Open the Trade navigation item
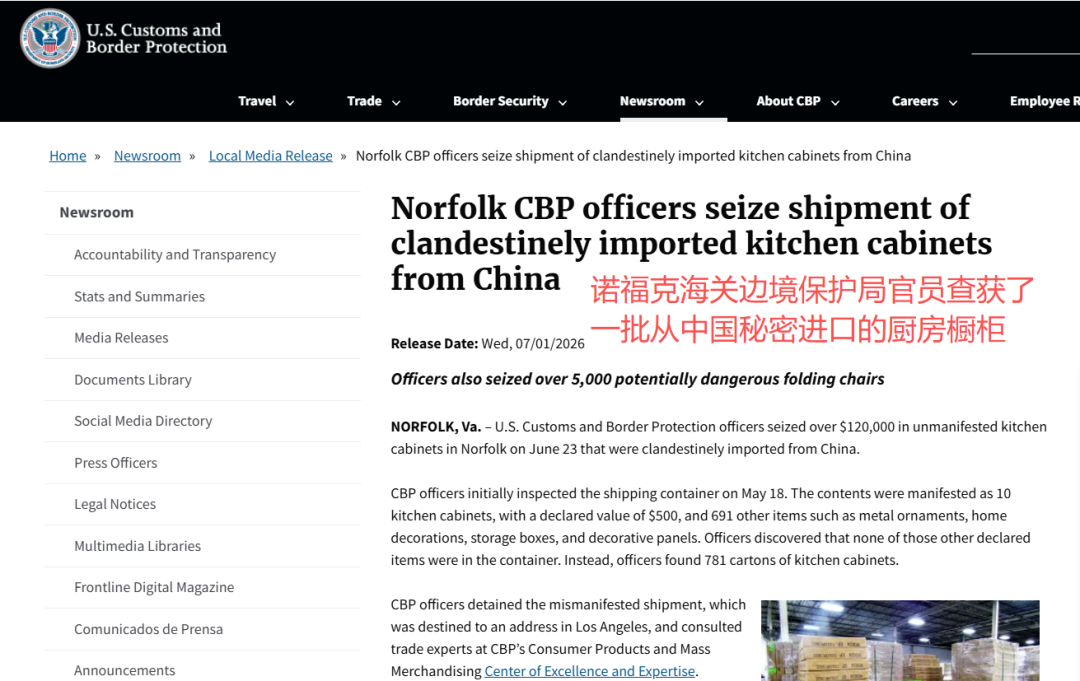Image resolution: width=1080 pixels, height=681 pixels. 364,101
